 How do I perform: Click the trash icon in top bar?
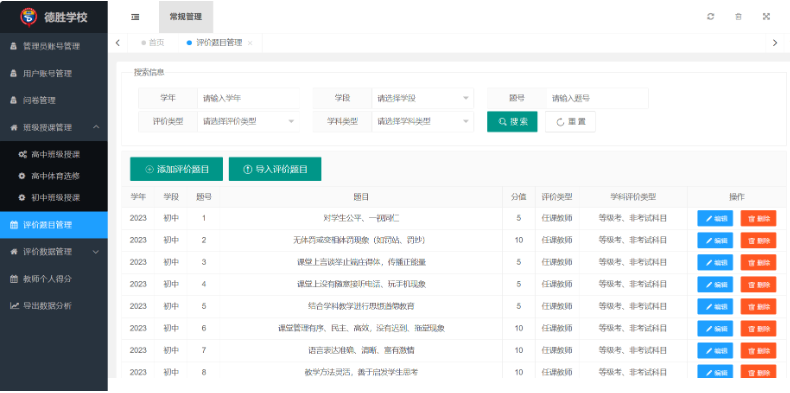tap(738, 17)
